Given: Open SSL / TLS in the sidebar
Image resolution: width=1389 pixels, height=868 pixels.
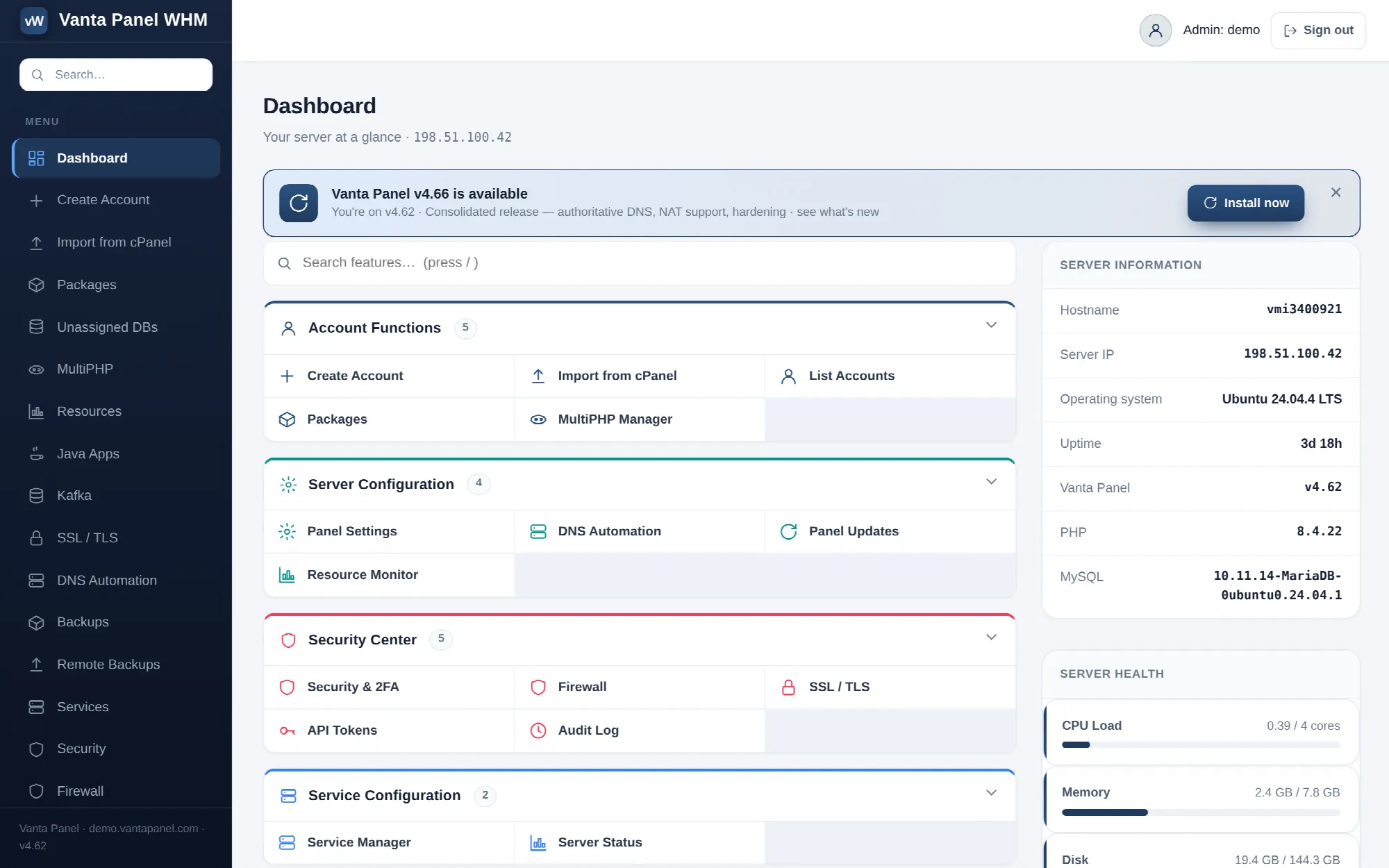Looking at the screenshot, I should click(x=116, y=538).
